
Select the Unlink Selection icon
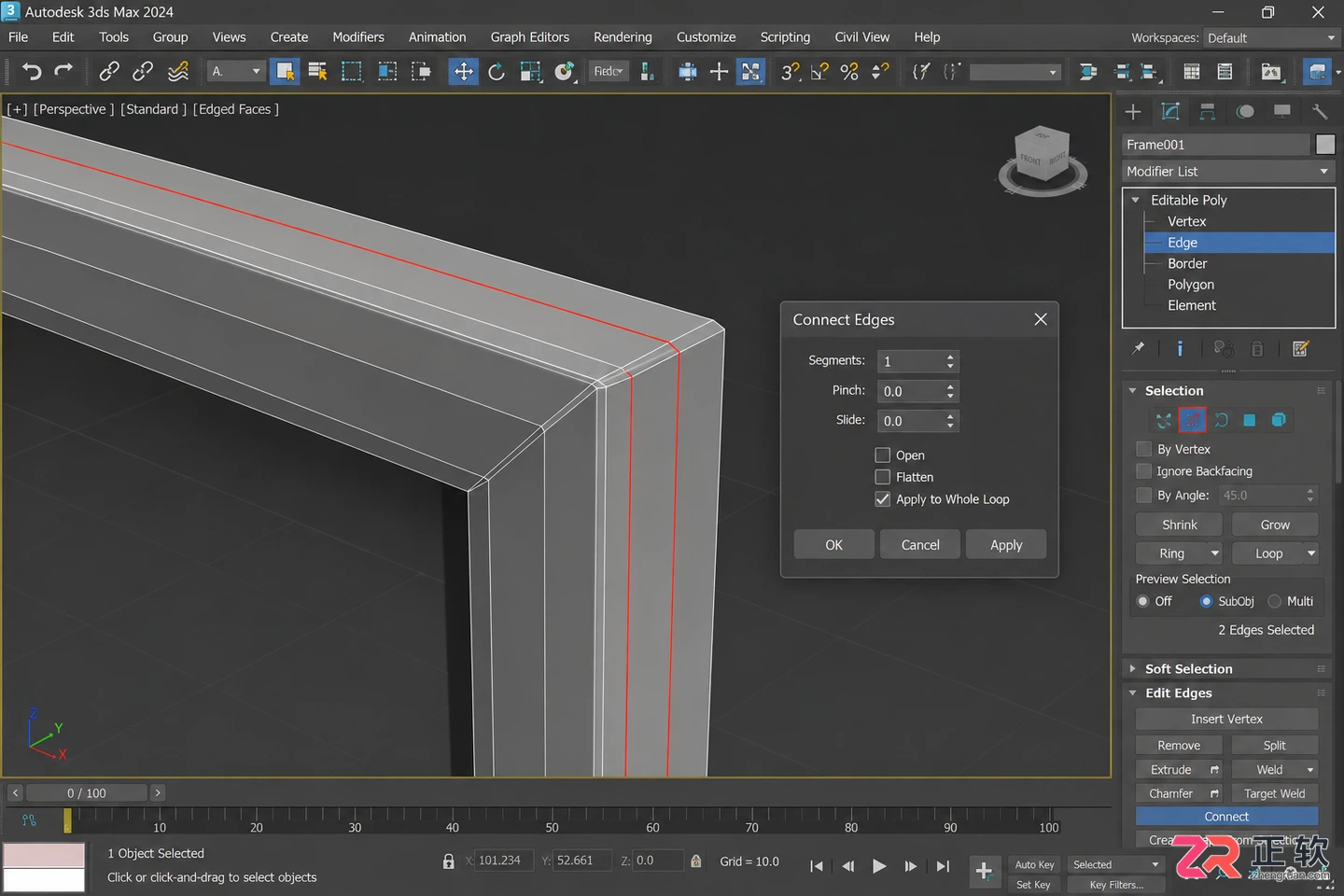click(x=143, y=72)
